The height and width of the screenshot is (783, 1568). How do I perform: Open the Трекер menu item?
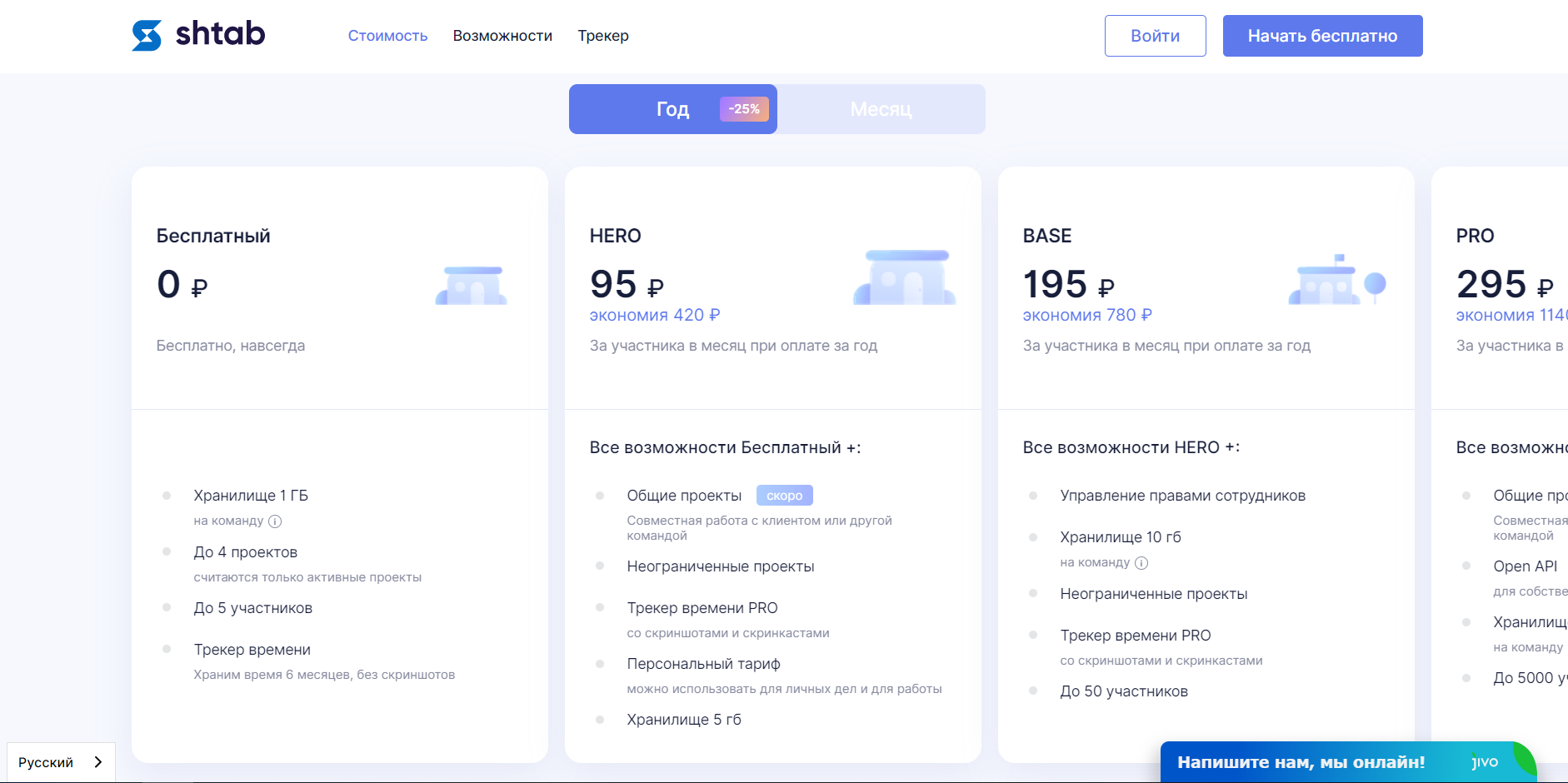603,36
